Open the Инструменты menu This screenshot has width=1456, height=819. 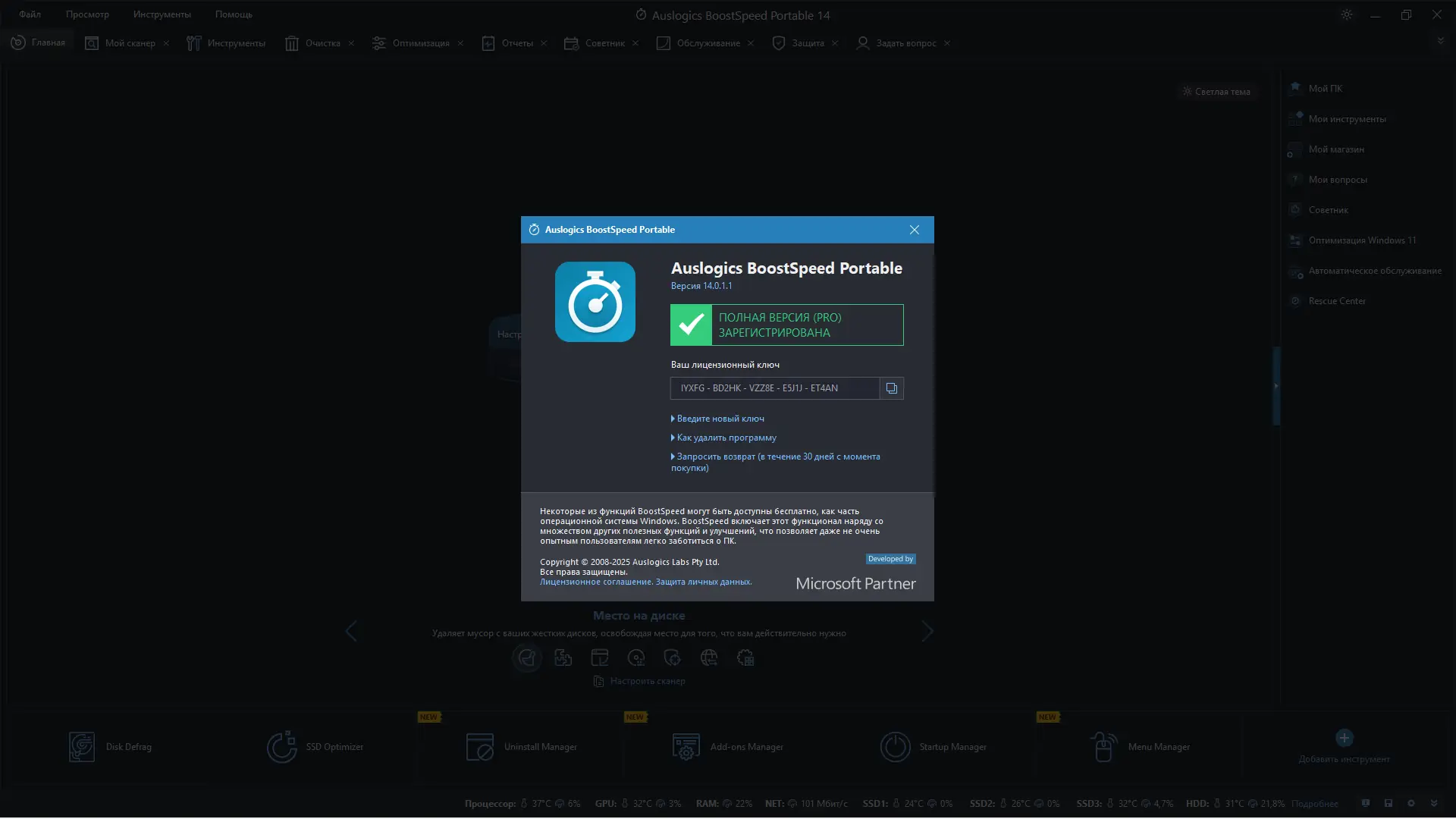[x=162, y=14]
